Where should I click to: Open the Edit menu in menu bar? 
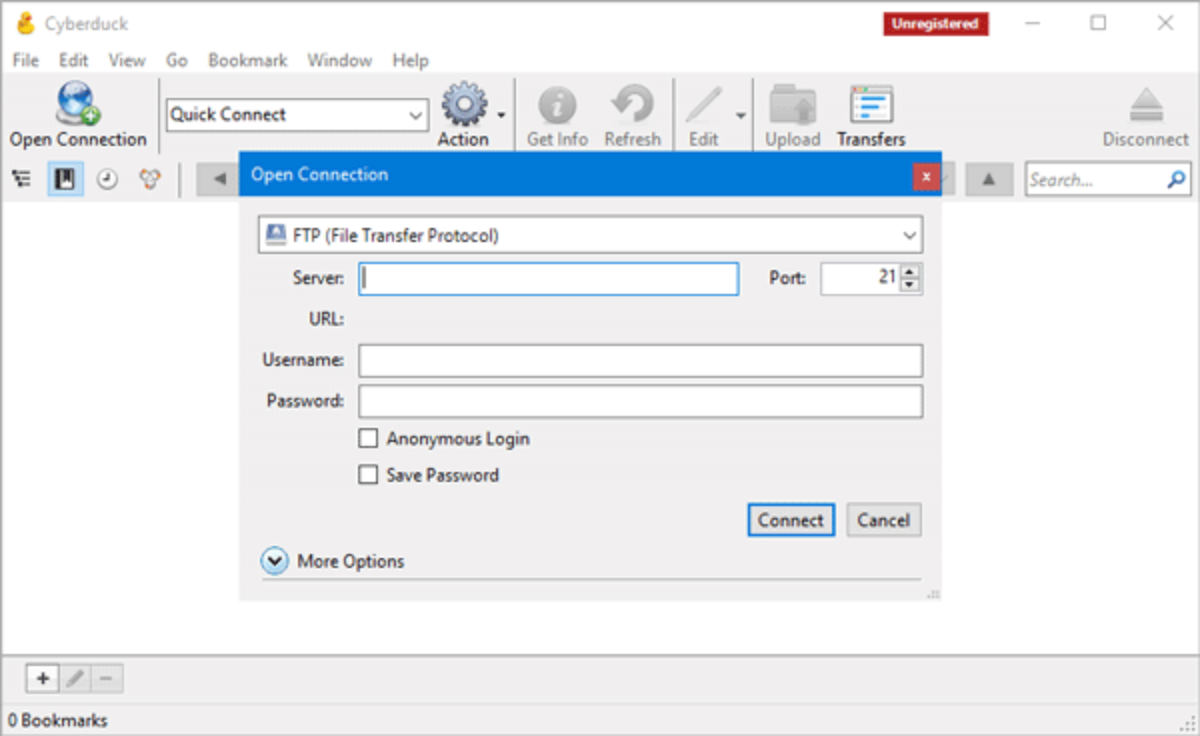click(73, 60)
